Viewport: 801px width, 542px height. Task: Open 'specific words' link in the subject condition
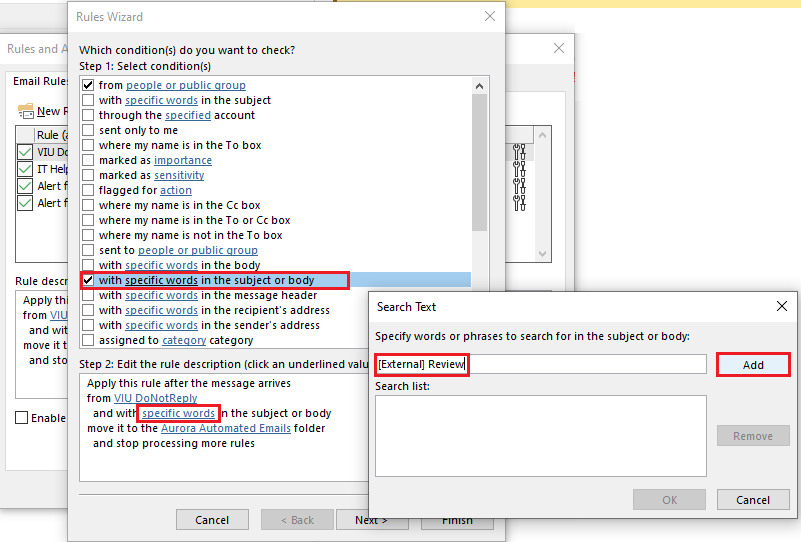click(161, 100)
